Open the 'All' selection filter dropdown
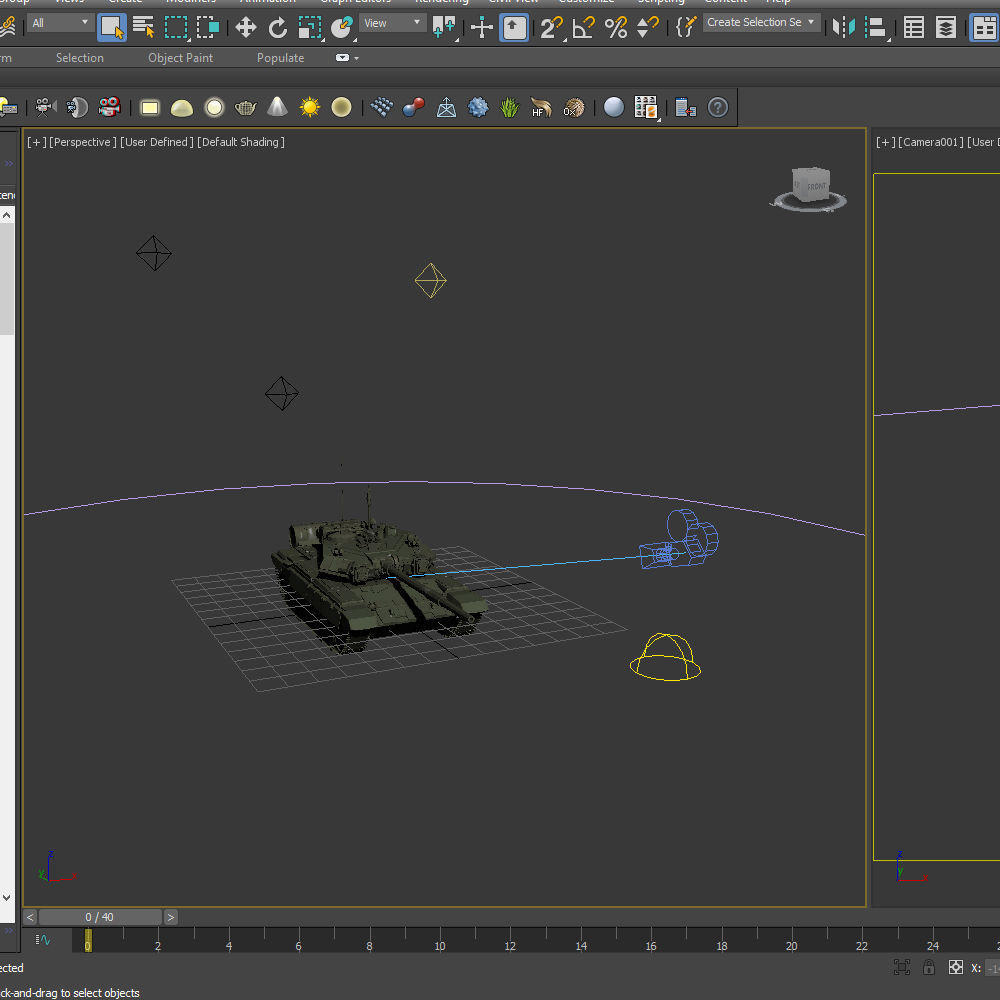This screenshot has width=1000, height=1000. tap(60, 23)
